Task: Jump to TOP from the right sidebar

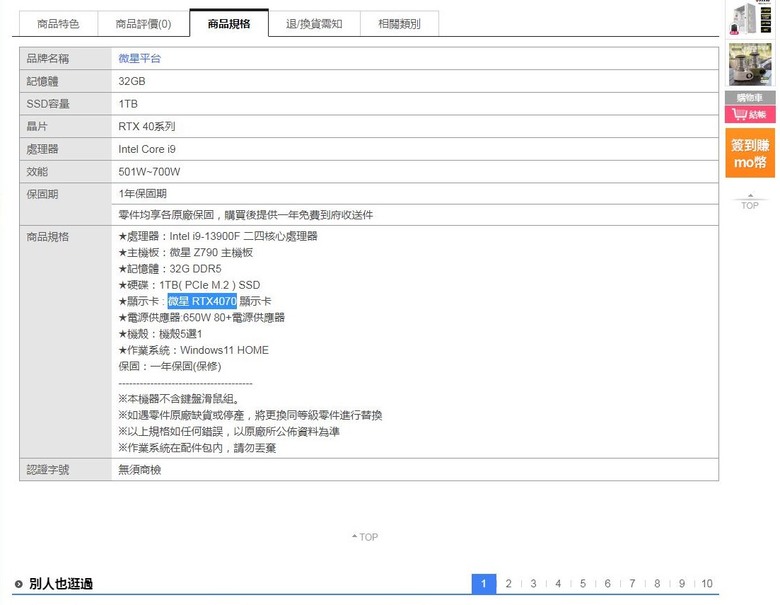Action: [x=750, y=202]
